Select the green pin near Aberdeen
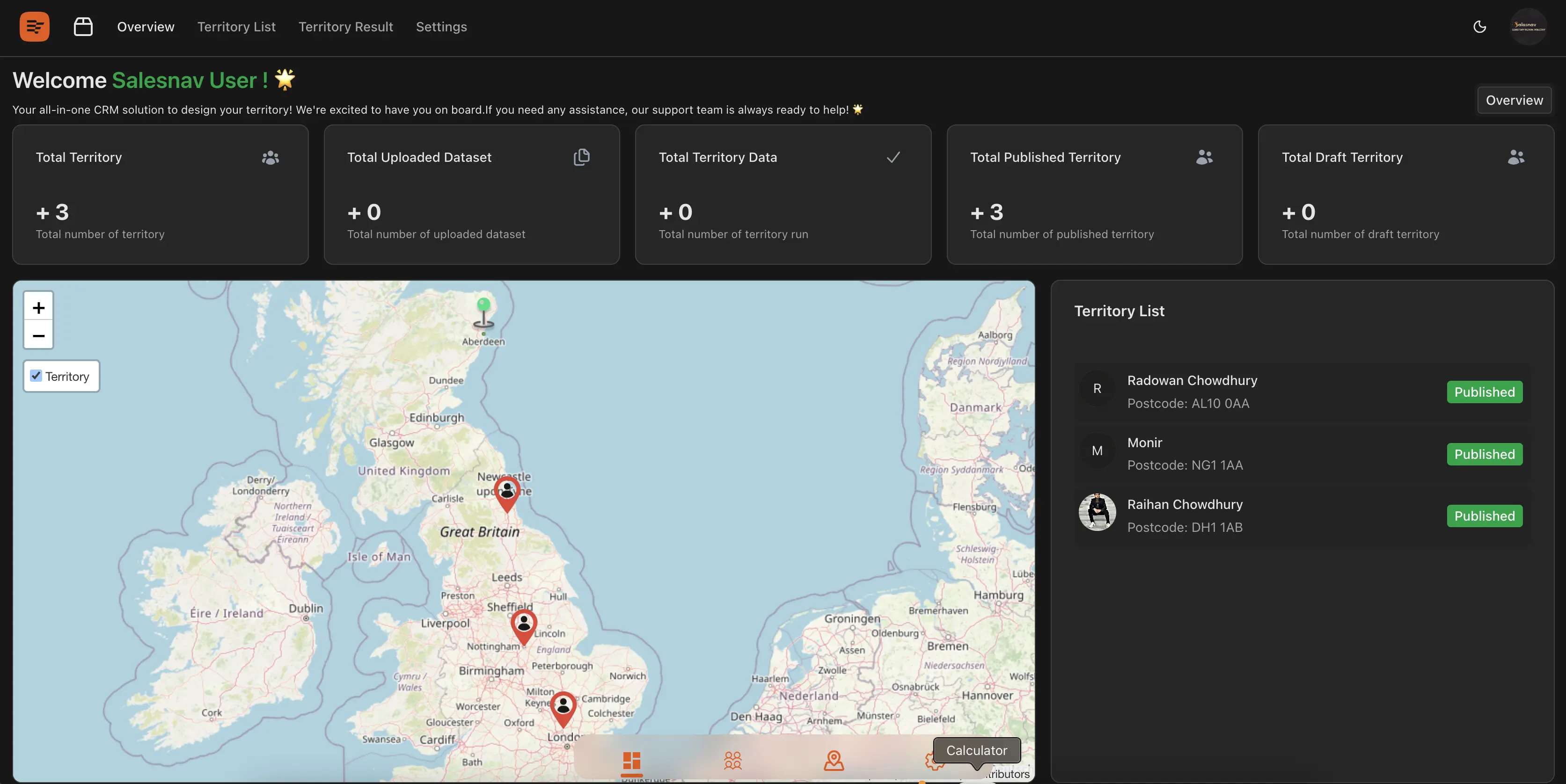 tap(484, 312)
